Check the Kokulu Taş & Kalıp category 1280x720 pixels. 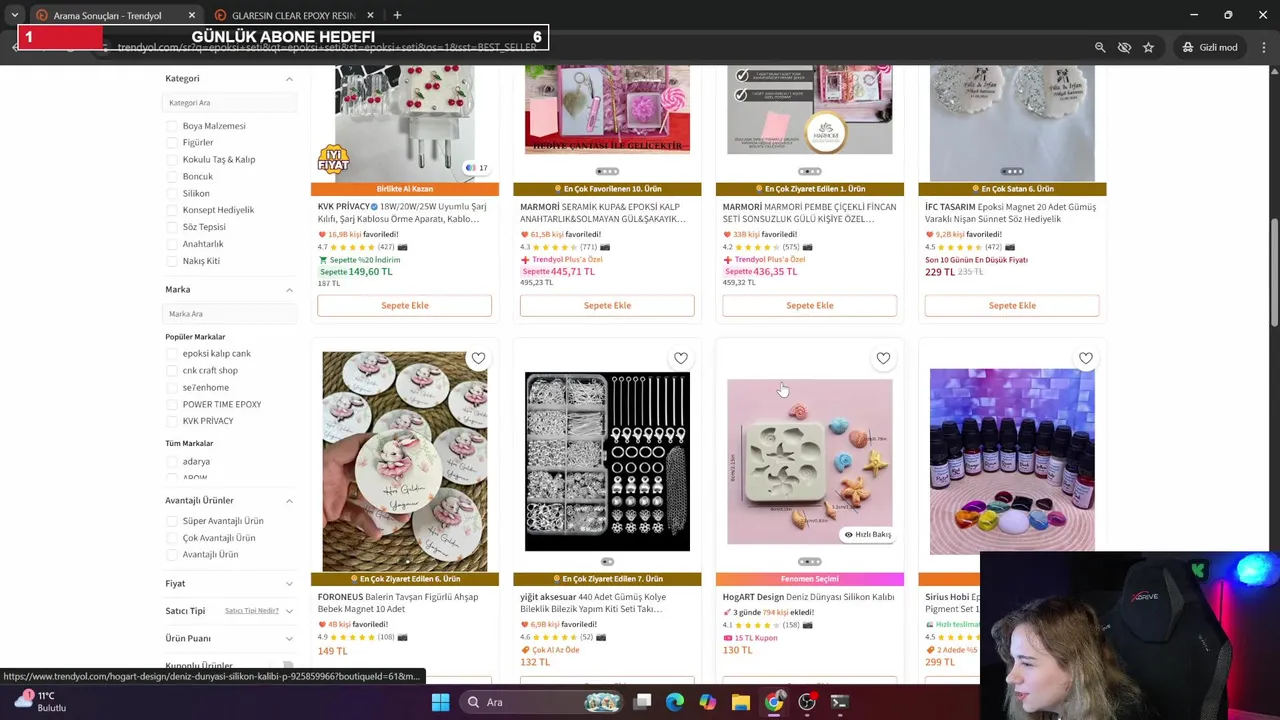coord(172,160)
